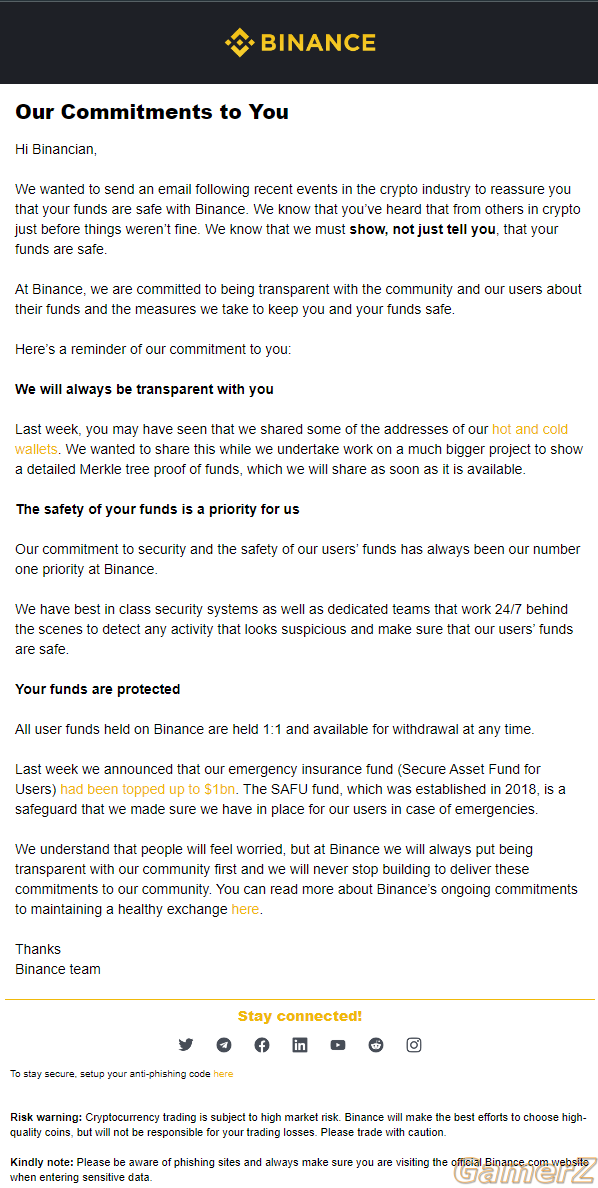This screenshot has width=598, height=1188.
Task: Open the Twitter social icon
Action: tap(186, 1045)
